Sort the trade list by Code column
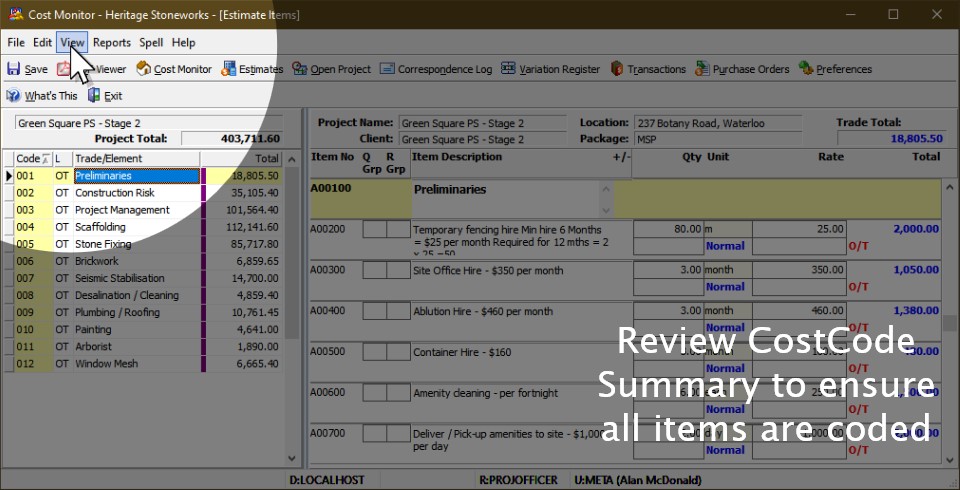960x490 pixels. [34, 159]
